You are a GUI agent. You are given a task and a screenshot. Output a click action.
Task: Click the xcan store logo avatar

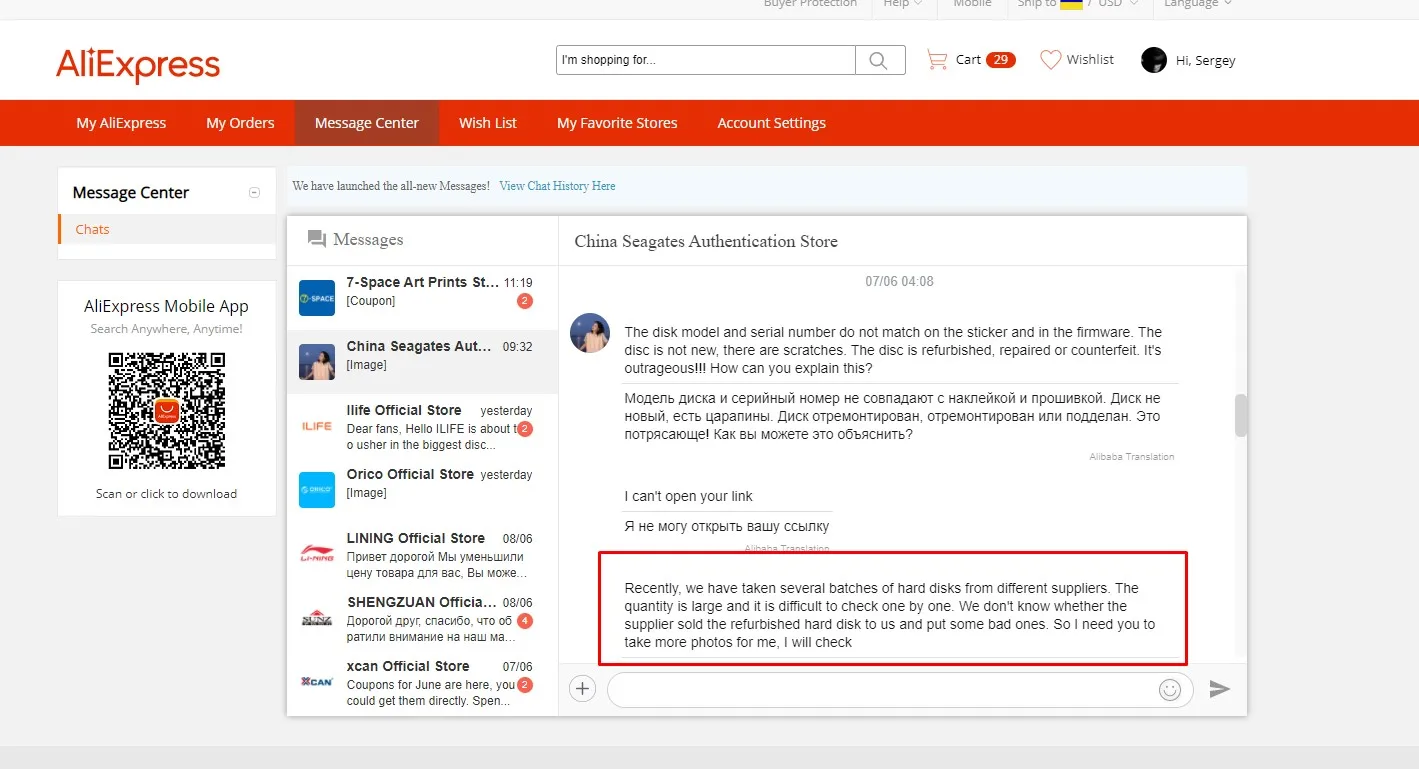(x=317, y=682)
